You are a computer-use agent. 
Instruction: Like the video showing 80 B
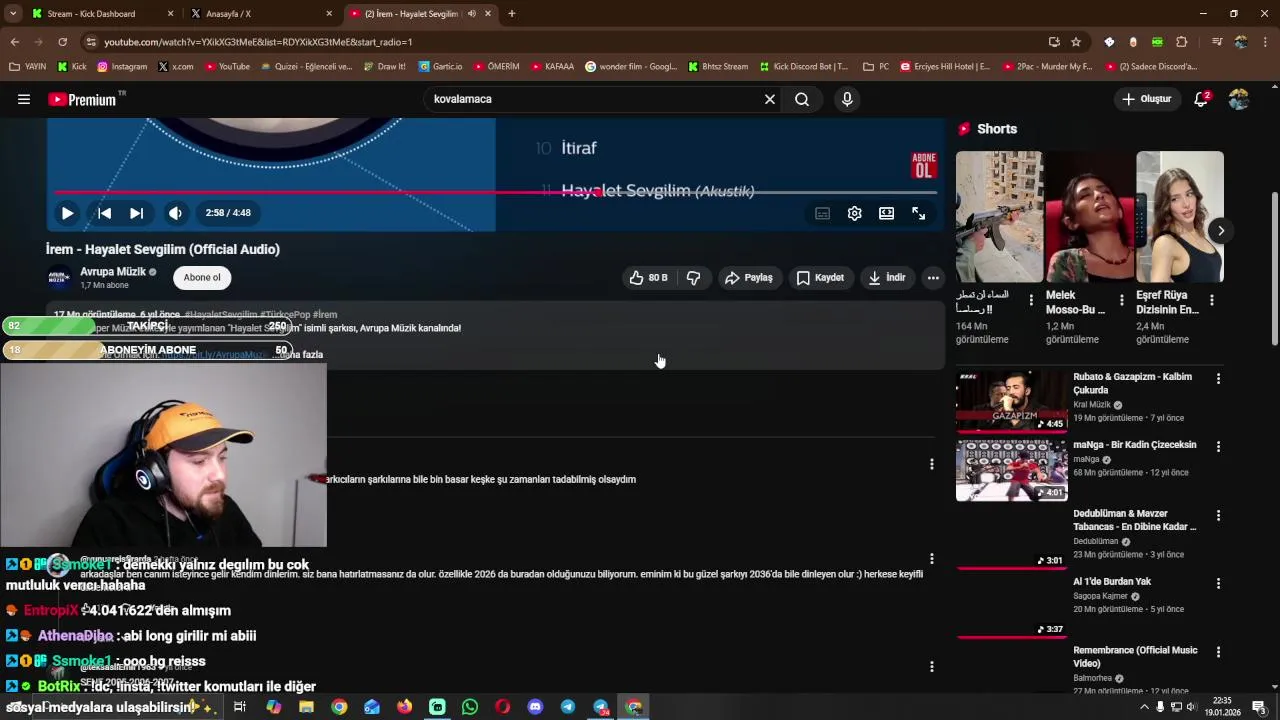coord(648,278)
